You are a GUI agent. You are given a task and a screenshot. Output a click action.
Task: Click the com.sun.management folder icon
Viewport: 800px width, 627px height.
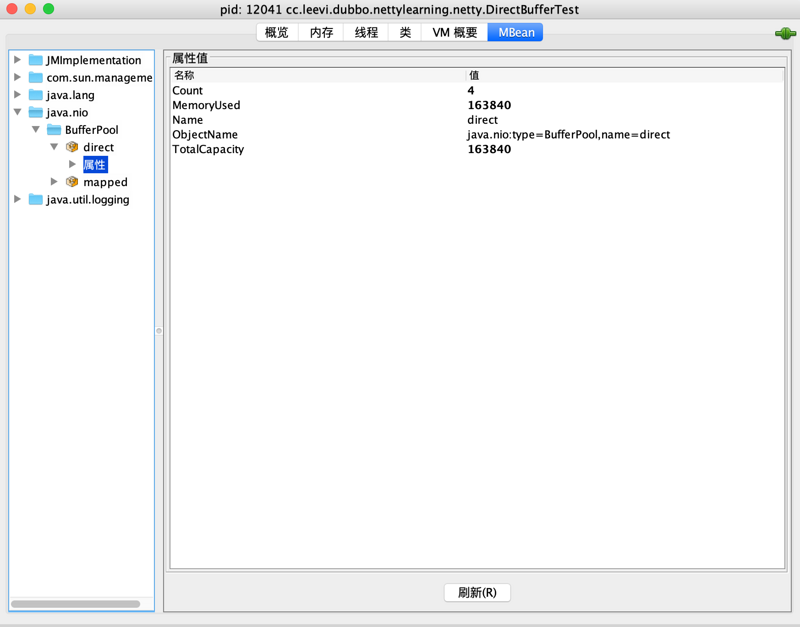[35, 78]
